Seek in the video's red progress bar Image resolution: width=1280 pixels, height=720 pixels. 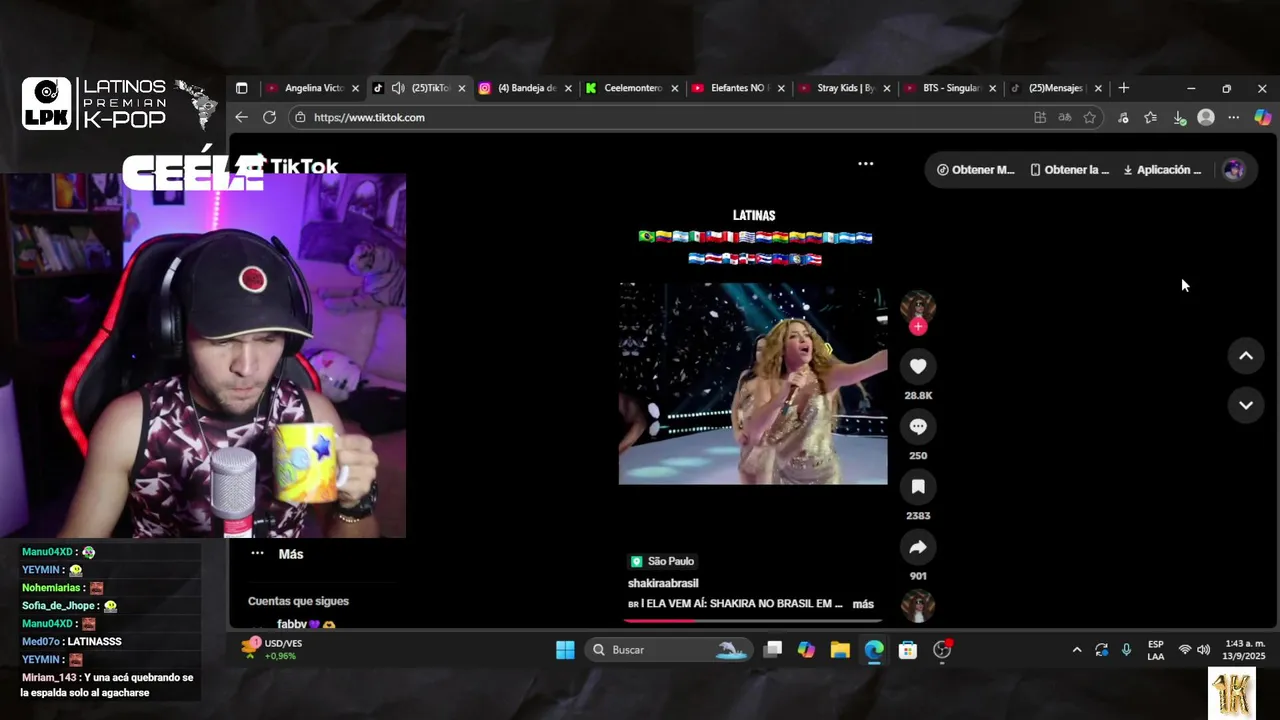click(x=753, y=620)
